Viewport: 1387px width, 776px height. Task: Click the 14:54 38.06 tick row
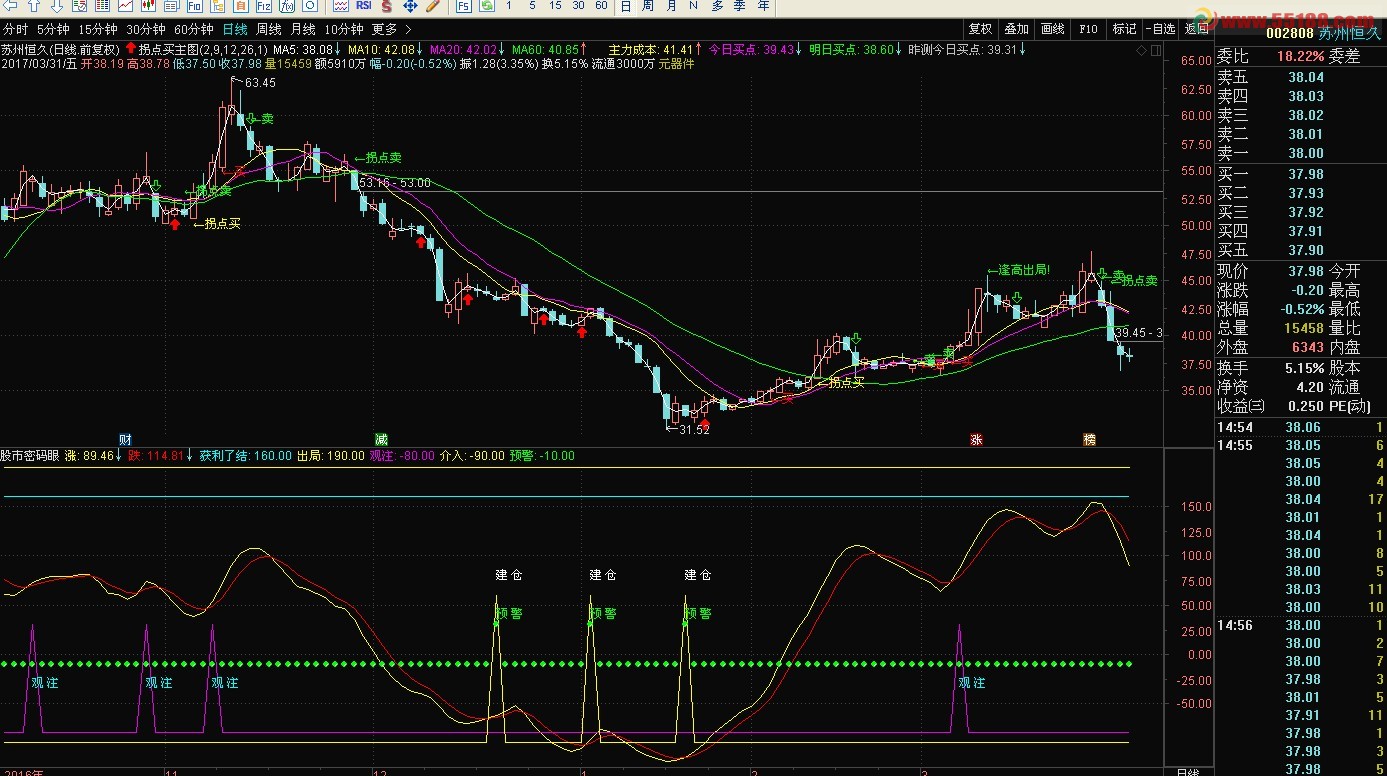[1299, 427]
